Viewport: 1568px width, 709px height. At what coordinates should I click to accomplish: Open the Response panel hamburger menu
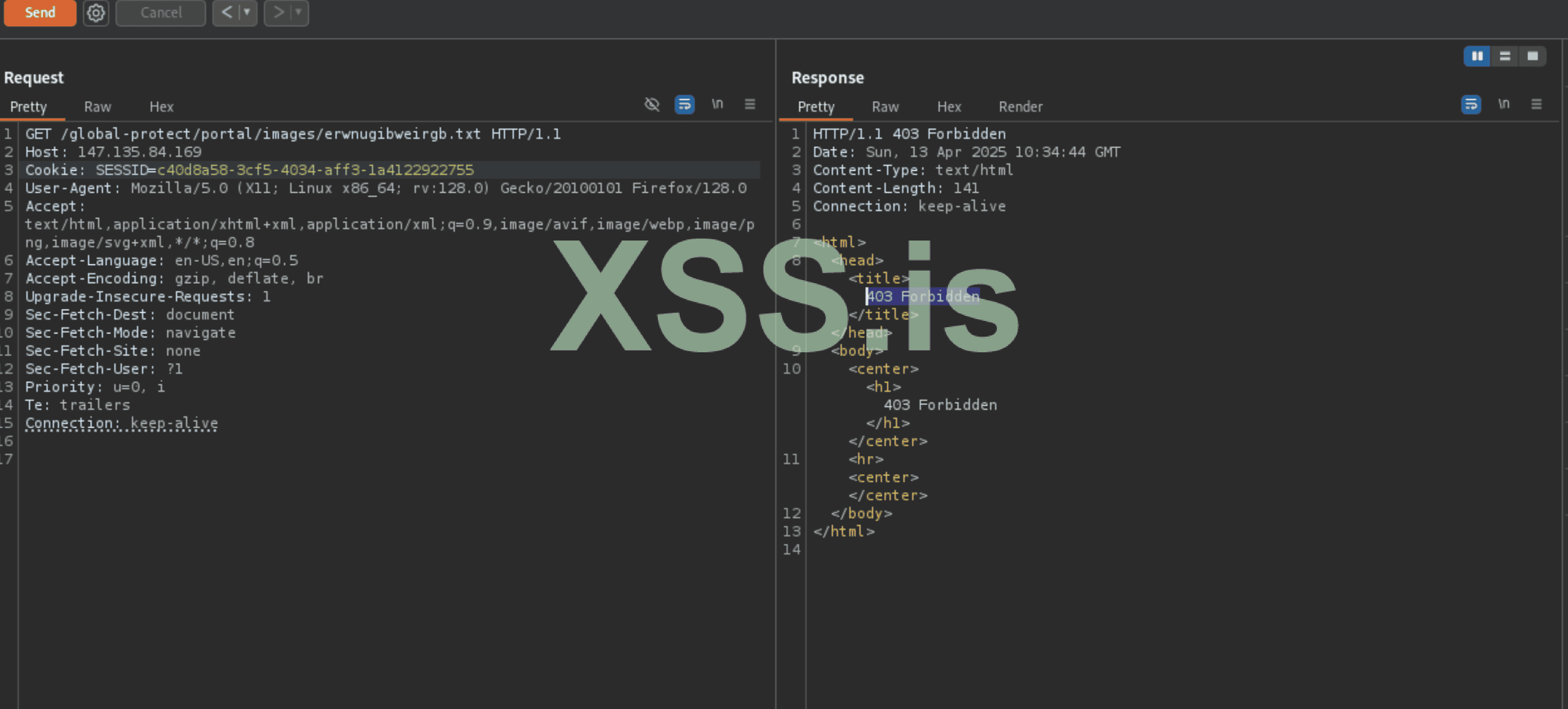1537,104
